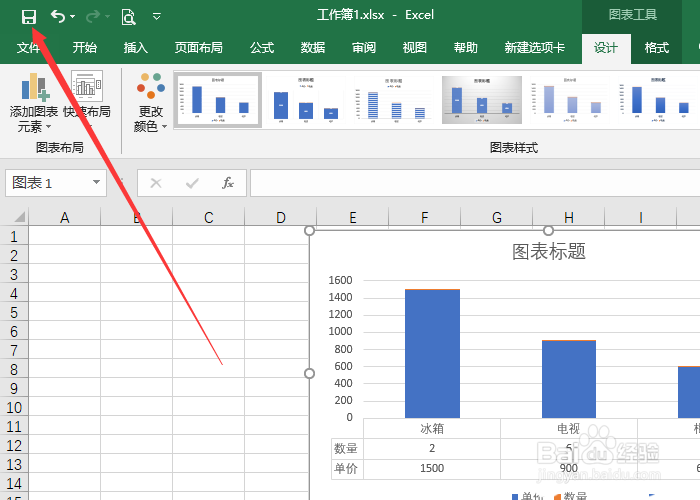The width and height of the screenshot is (700, 500).
Task: Choose the gray-background fourth chart style
Action: (481, 100)
